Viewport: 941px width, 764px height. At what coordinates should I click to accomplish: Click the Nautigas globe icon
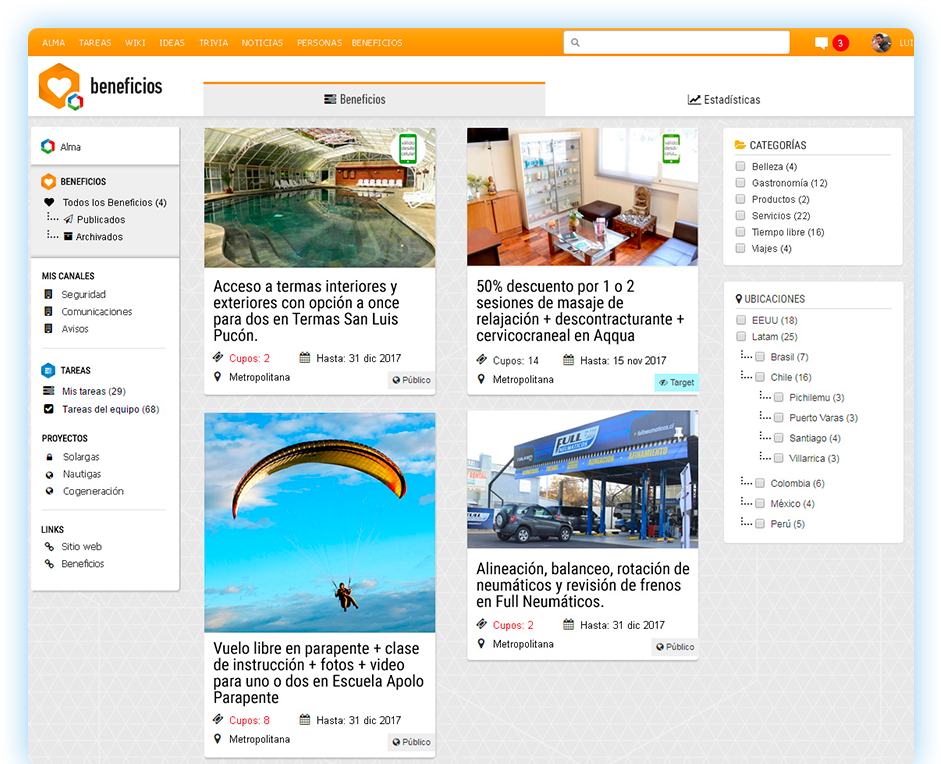[50, 474]
